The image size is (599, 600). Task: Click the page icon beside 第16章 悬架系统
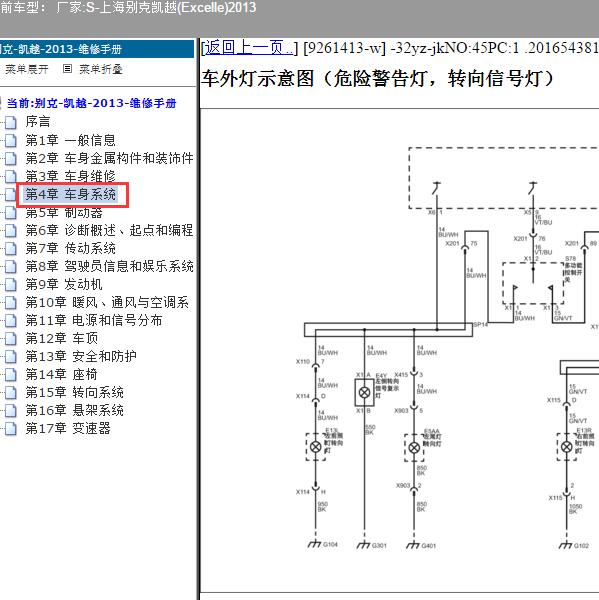[x=11, y=410]
